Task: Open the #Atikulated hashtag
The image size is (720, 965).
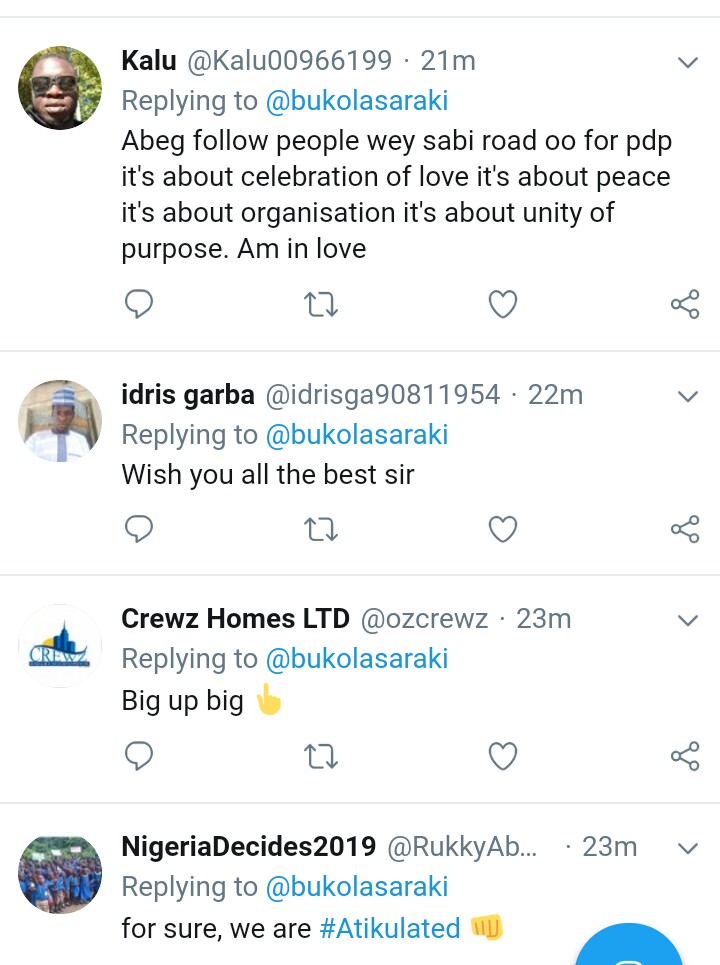Action: click(389, 928)
